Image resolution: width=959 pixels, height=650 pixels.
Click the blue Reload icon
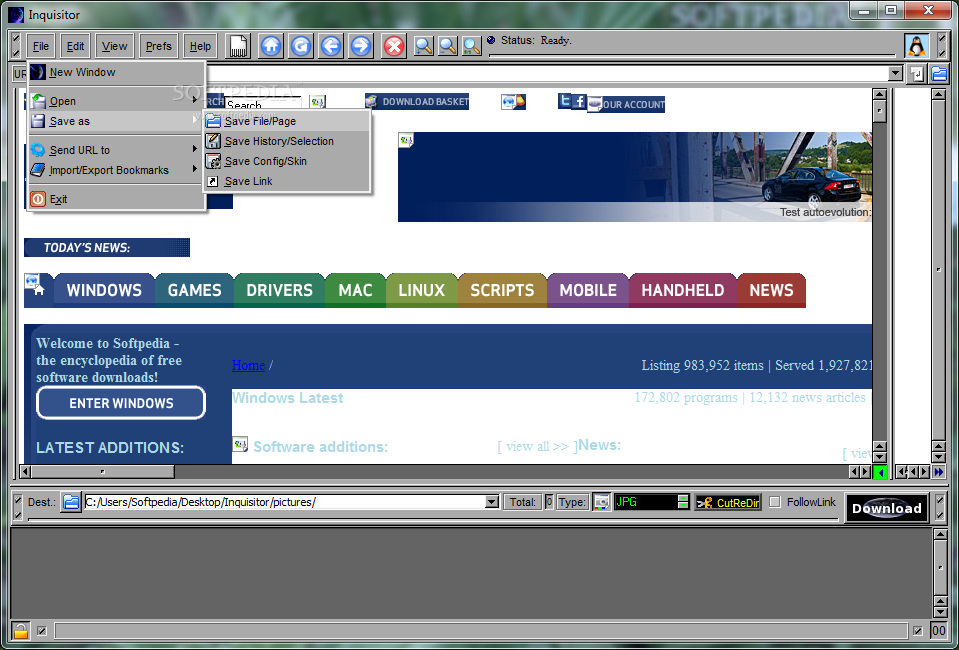[301, 46]
